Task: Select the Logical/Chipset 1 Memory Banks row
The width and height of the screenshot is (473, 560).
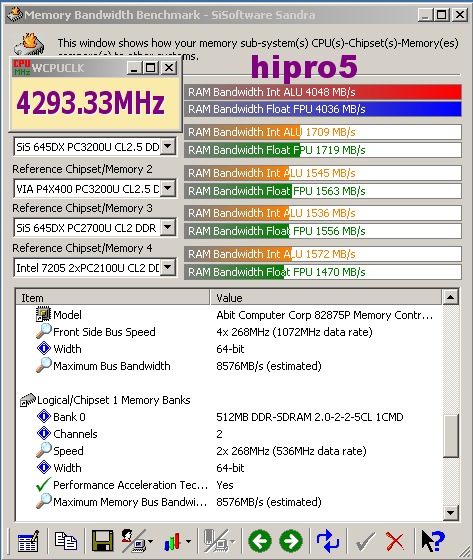Action: 229,400
